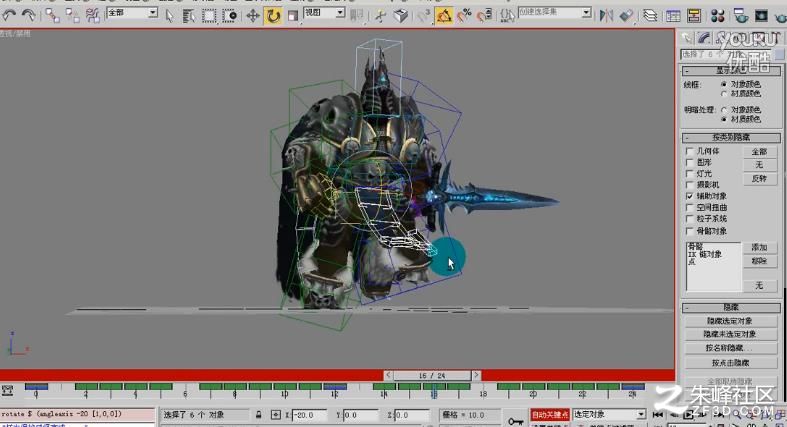The image size is (787, 427).
Task: Click the selection lock icon in status bar
Action: [x=258, y=415]
